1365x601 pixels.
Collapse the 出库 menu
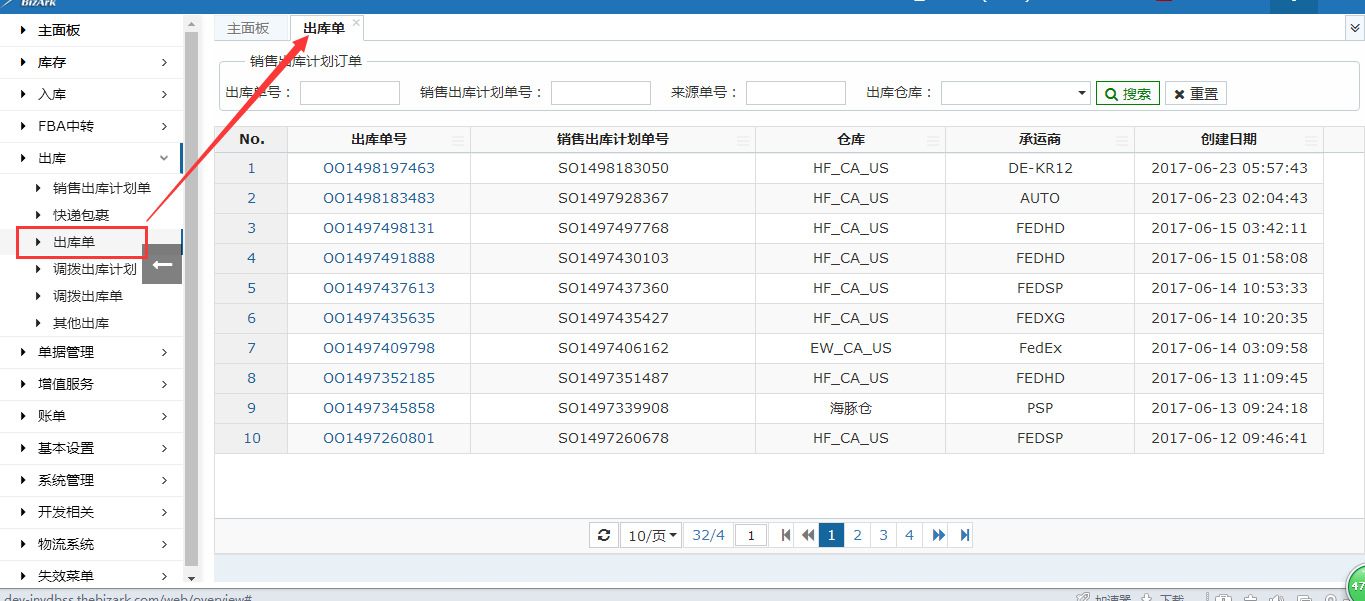point(91,158)
